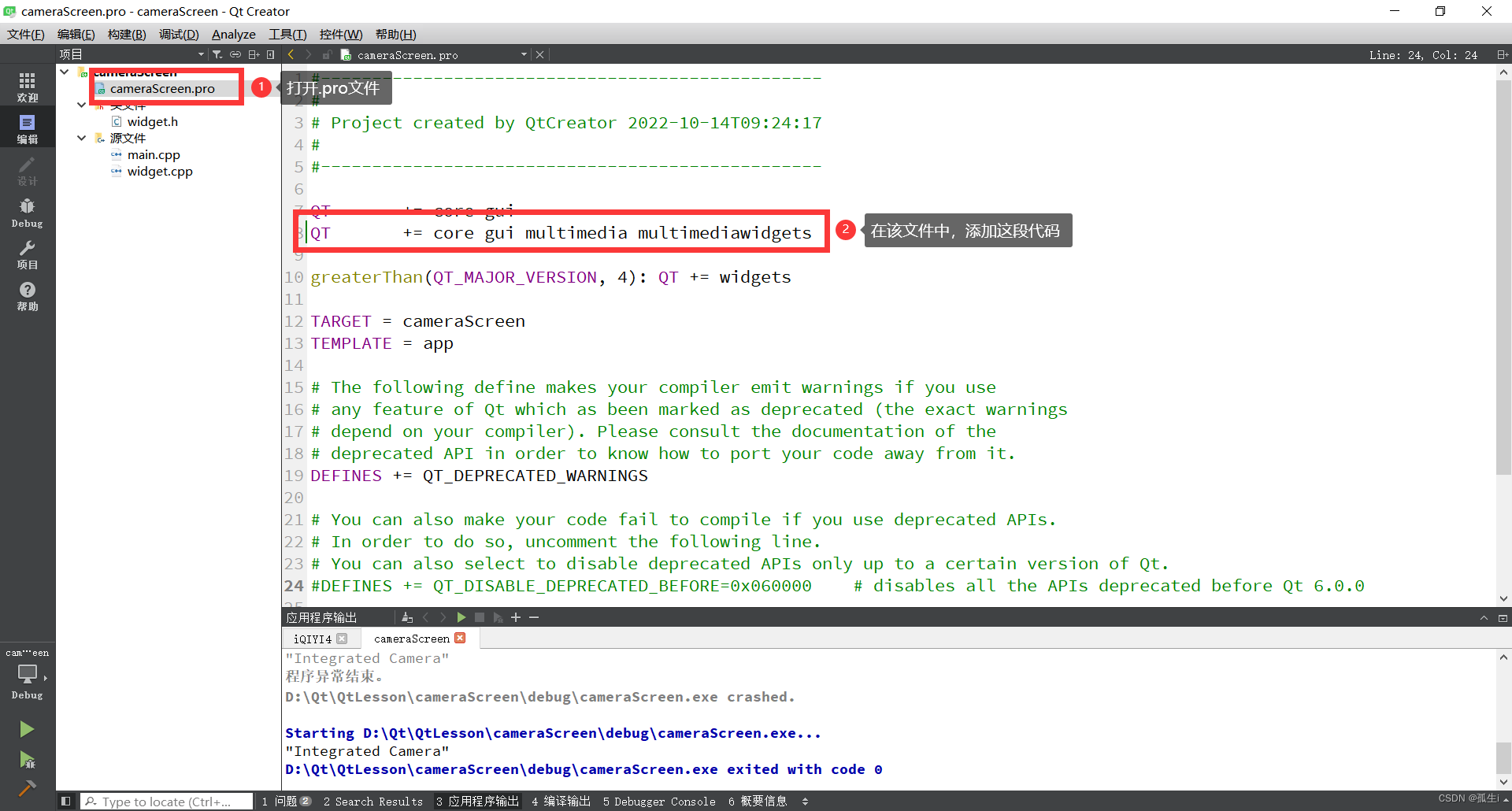Toggle the left sidebar visibility

(65, 801)
